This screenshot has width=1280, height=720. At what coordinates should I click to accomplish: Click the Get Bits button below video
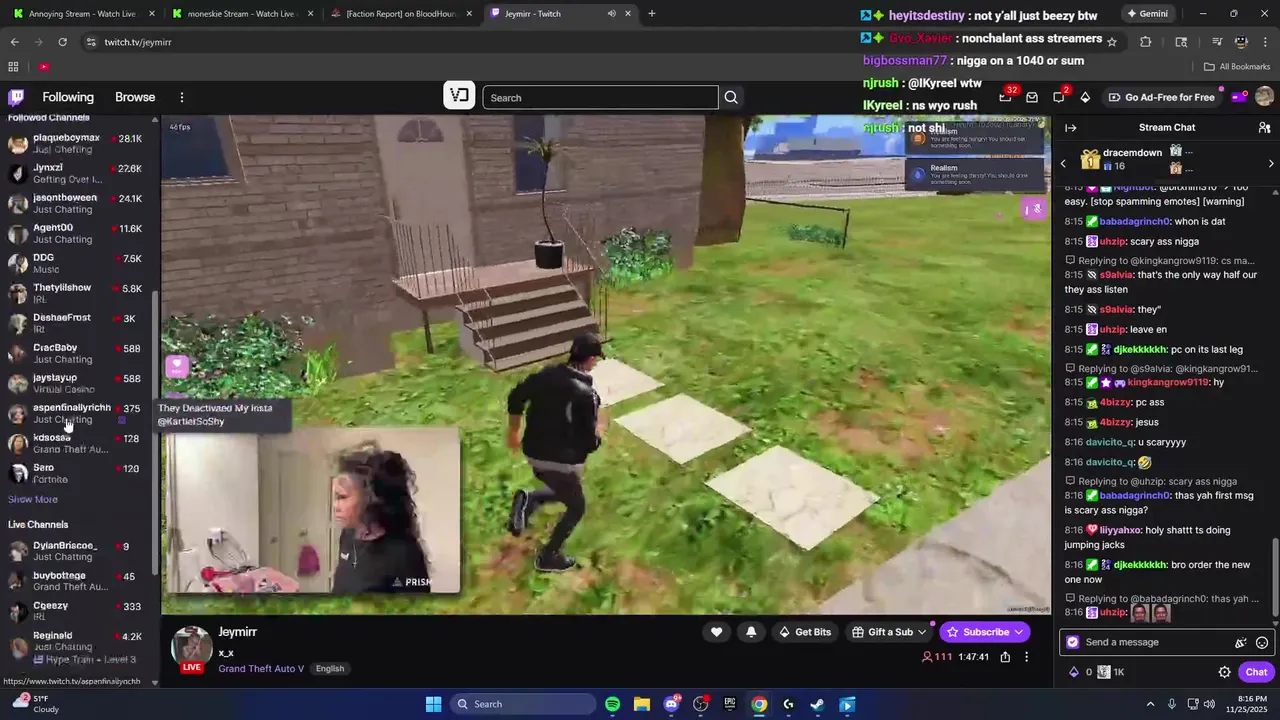point(805,632)
